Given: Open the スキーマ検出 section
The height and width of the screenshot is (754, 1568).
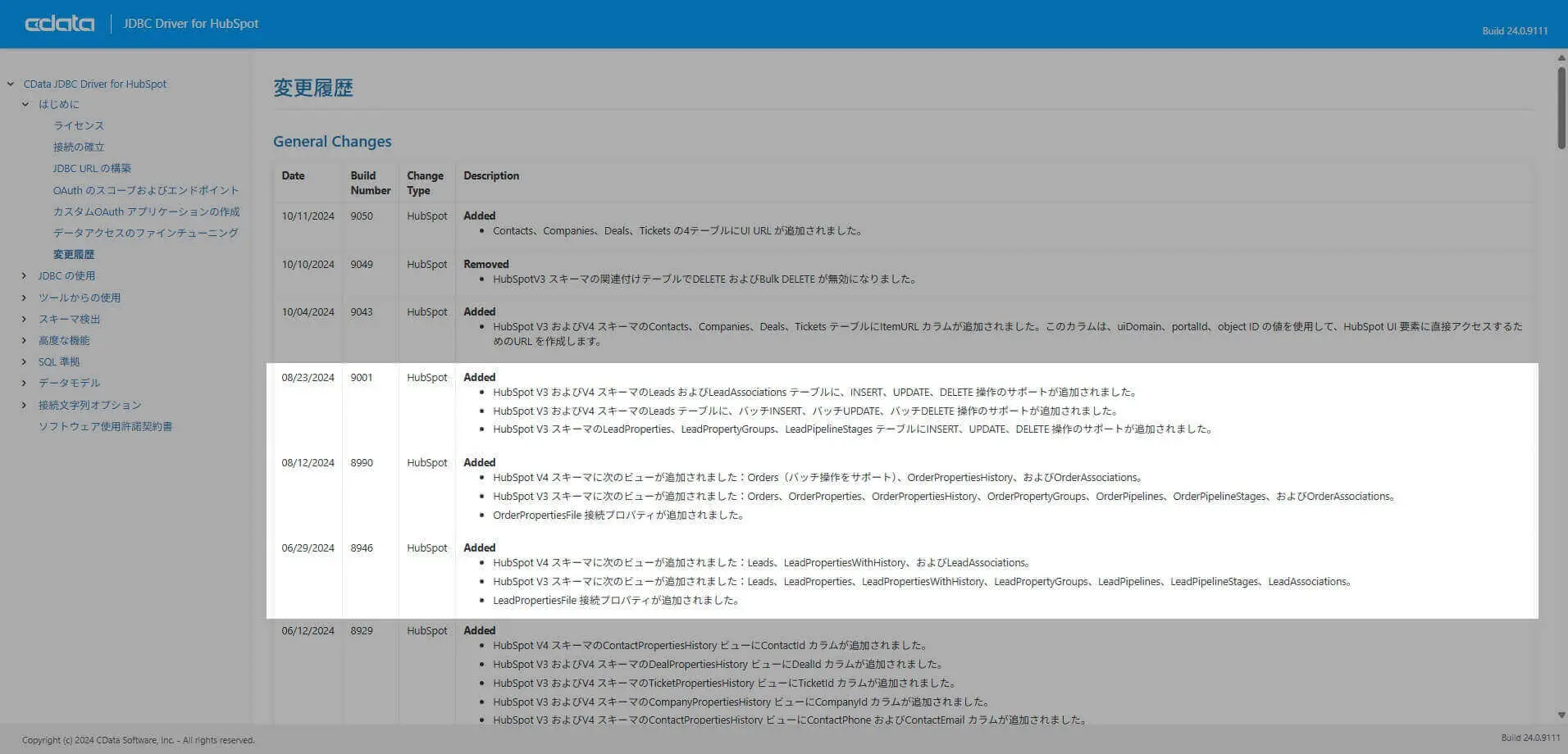Looking at the screenshot, I should [69, 319].
